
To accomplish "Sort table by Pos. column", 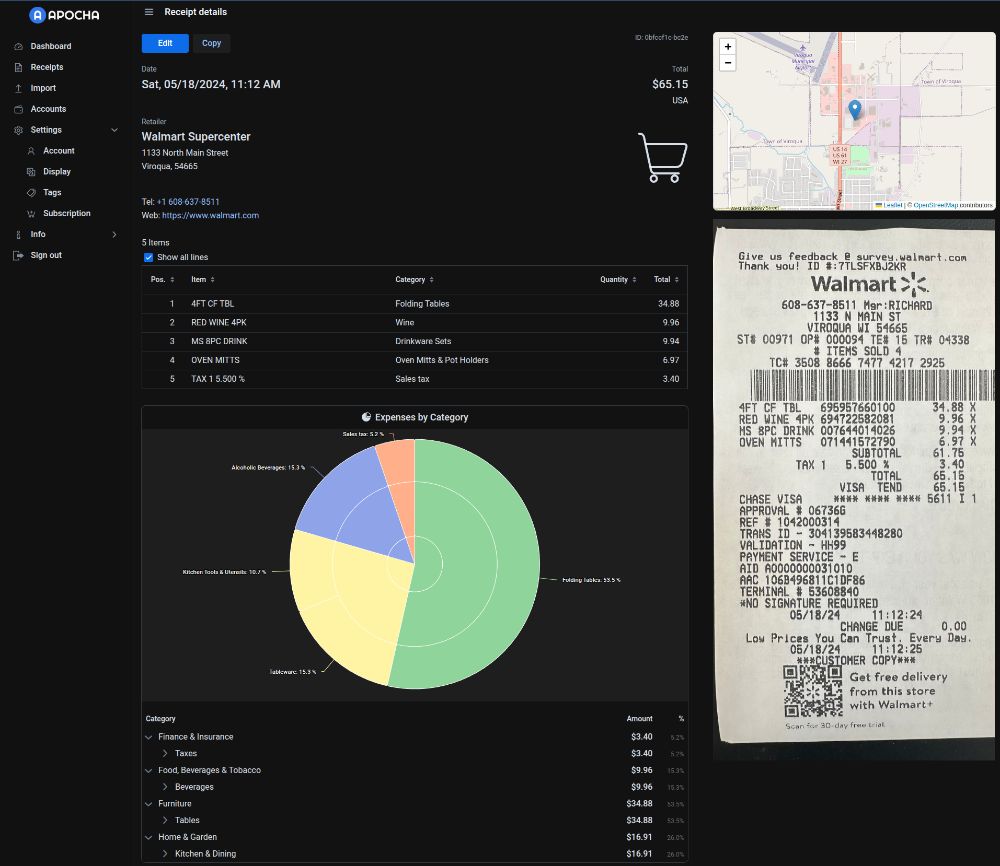I will tap(162, 279).
